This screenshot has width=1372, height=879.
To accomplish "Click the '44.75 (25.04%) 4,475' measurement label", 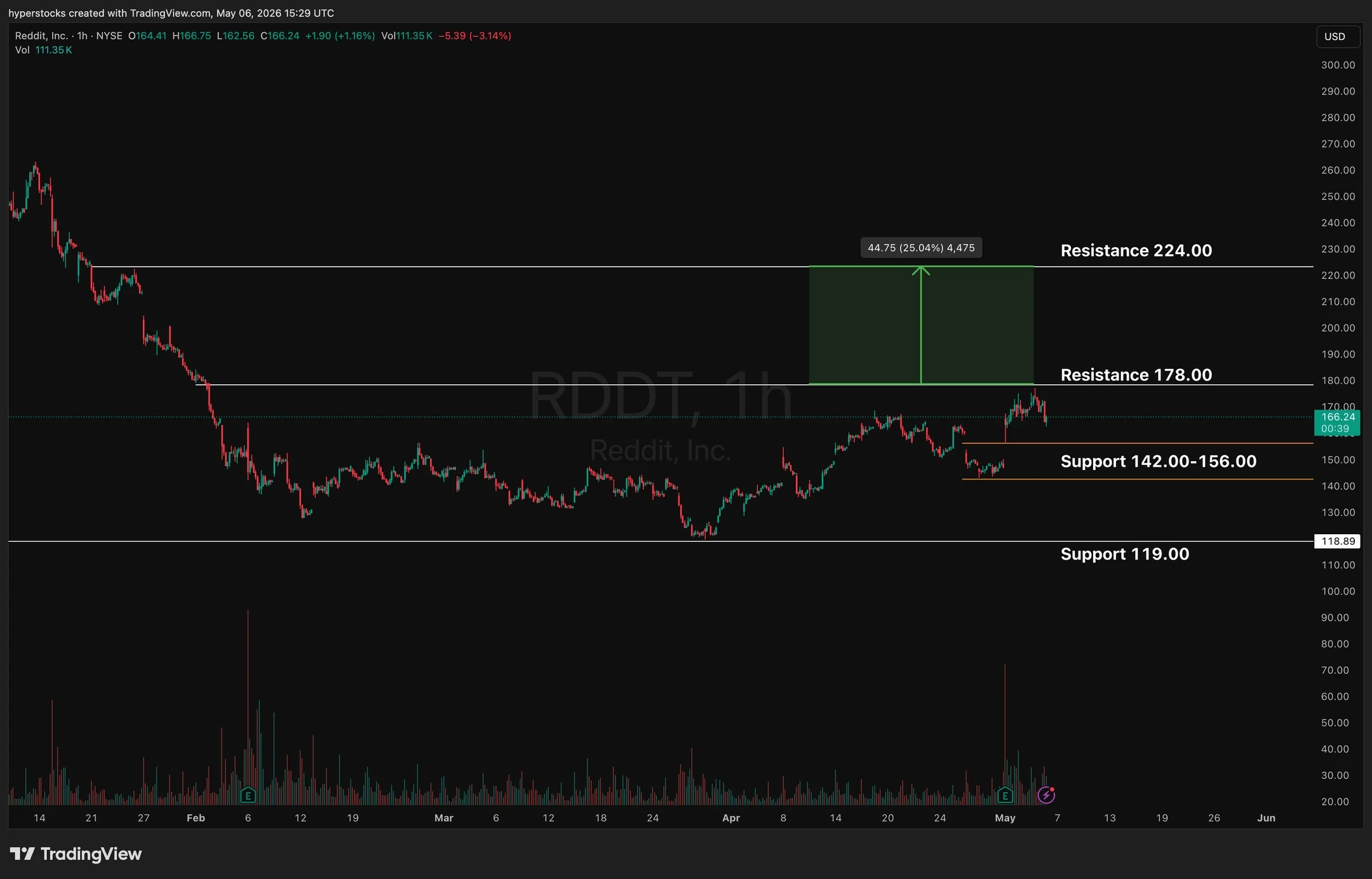I will coord(921,248).
